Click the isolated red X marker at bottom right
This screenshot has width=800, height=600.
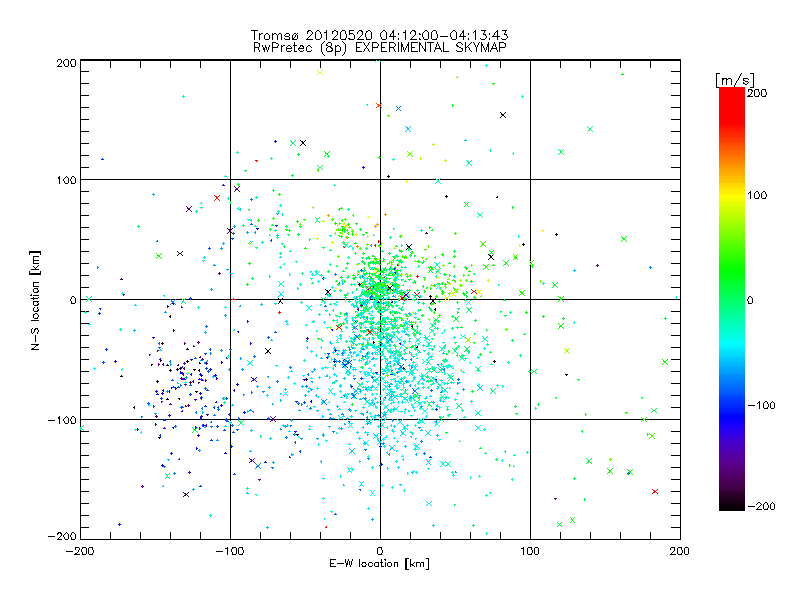tap(655, 492)
